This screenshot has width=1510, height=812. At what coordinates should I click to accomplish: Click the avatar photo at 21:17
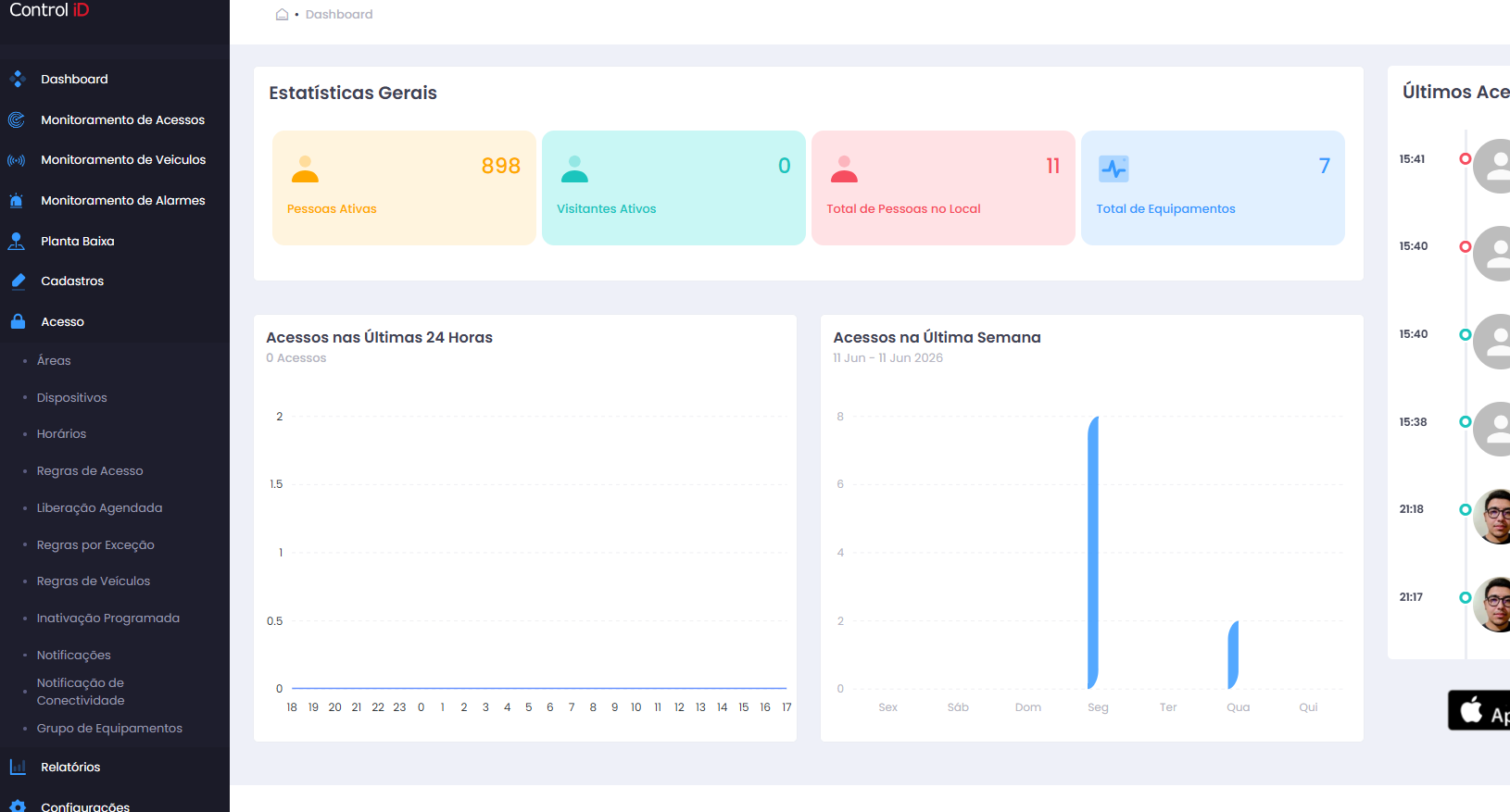(1493, 605)
